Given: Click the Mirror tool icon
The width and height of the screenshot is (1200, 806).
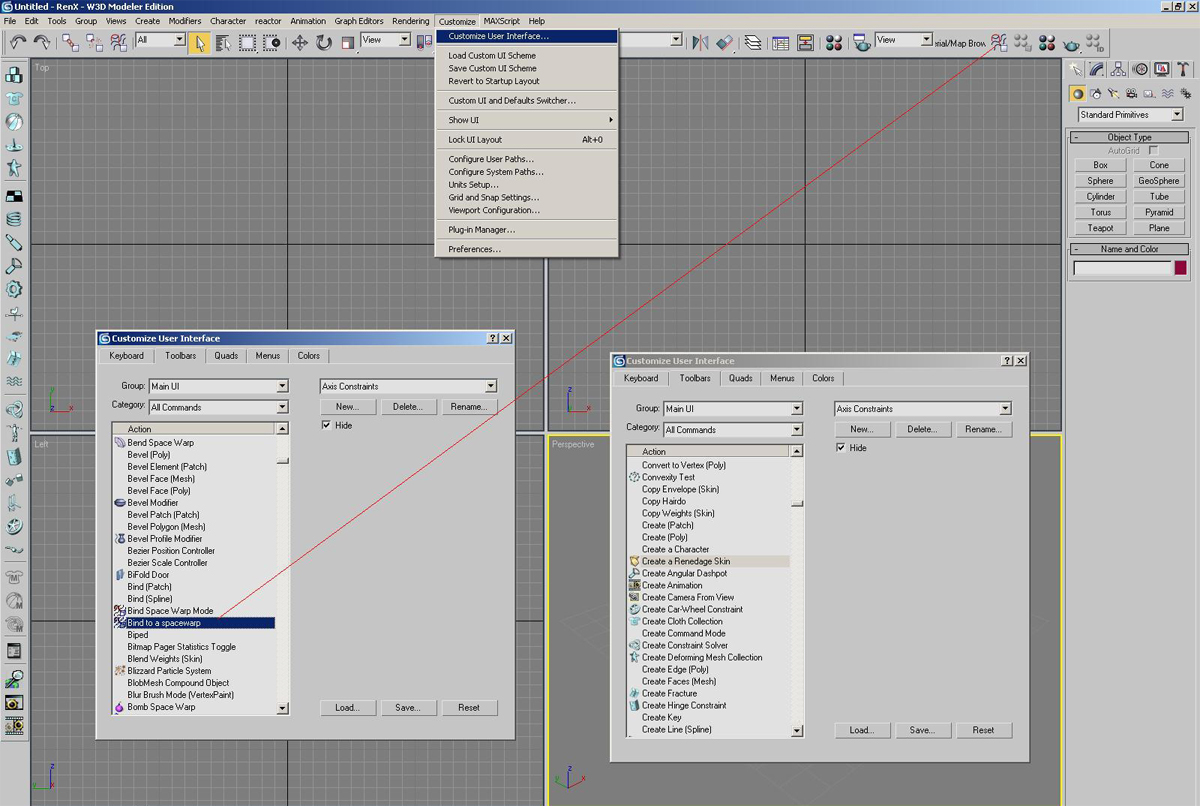Looking at the screenshot, I should coord(700,42).
